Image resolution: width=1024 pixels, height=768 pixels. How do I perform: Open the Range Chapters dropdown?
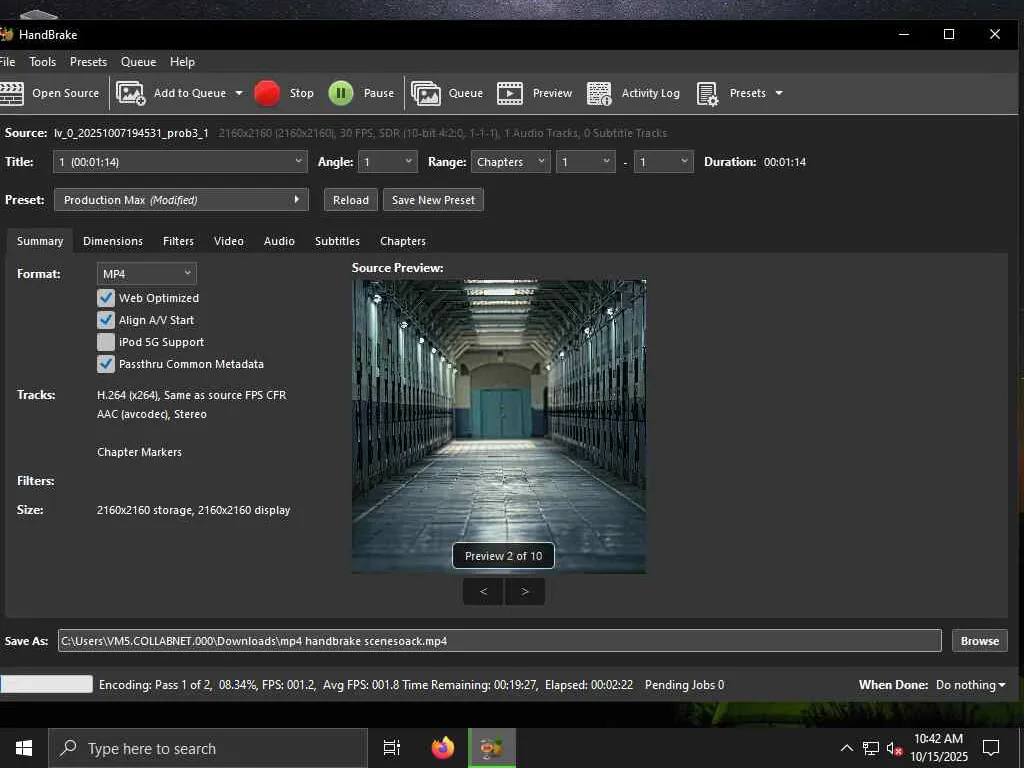coord(510,162)
